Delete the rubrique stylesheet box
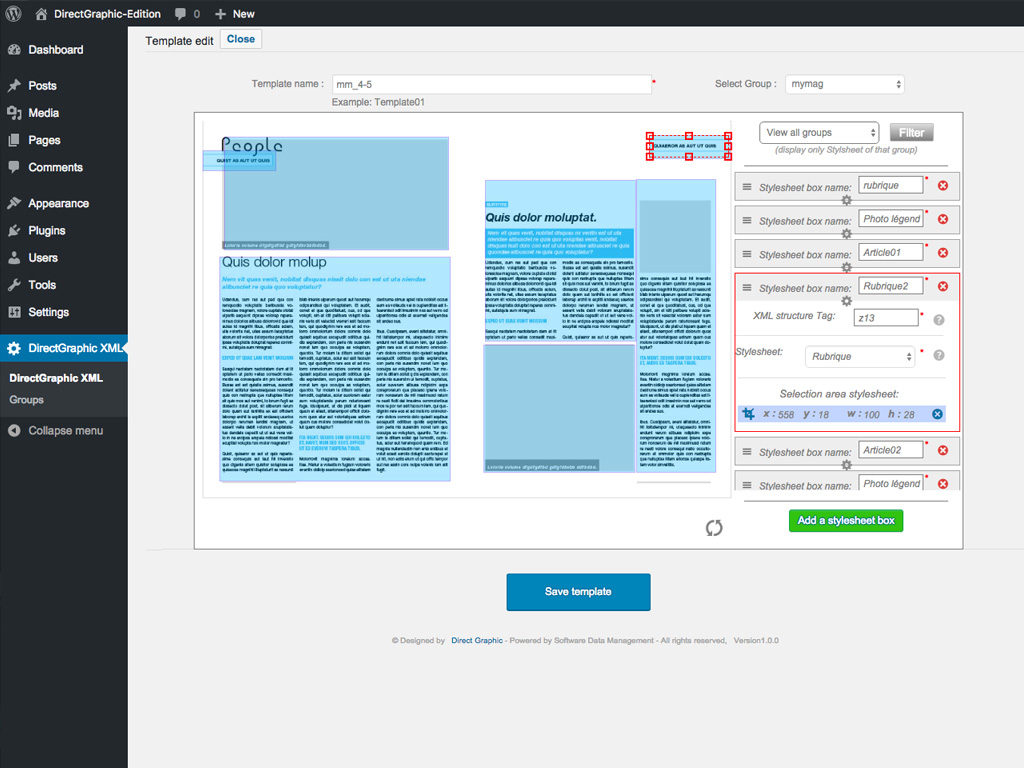The height and width of the screenshot is (768, 1024). point(942,186)
